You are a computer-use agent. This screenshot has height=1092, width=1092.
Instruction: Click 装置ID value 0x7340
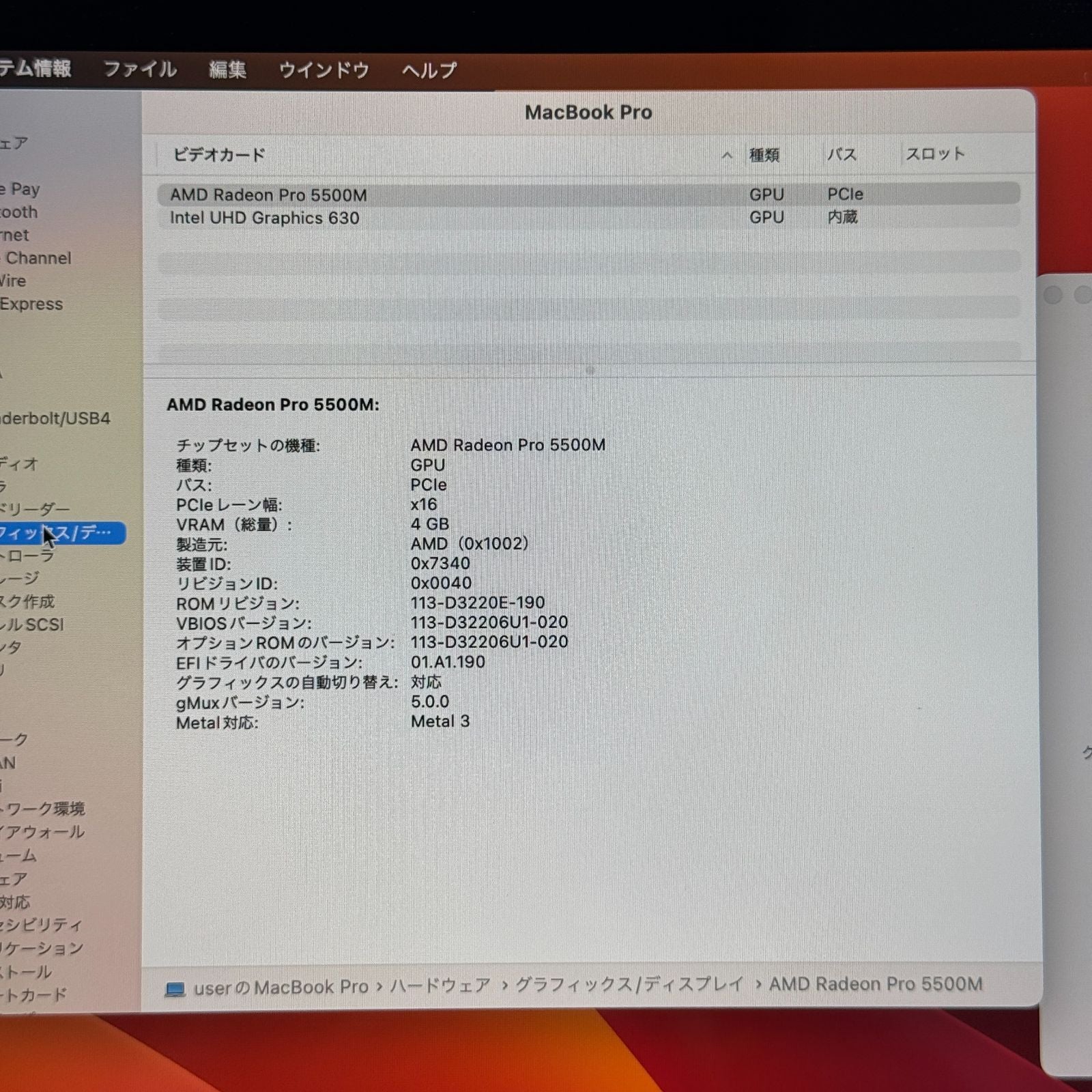(x=440, y=564)
